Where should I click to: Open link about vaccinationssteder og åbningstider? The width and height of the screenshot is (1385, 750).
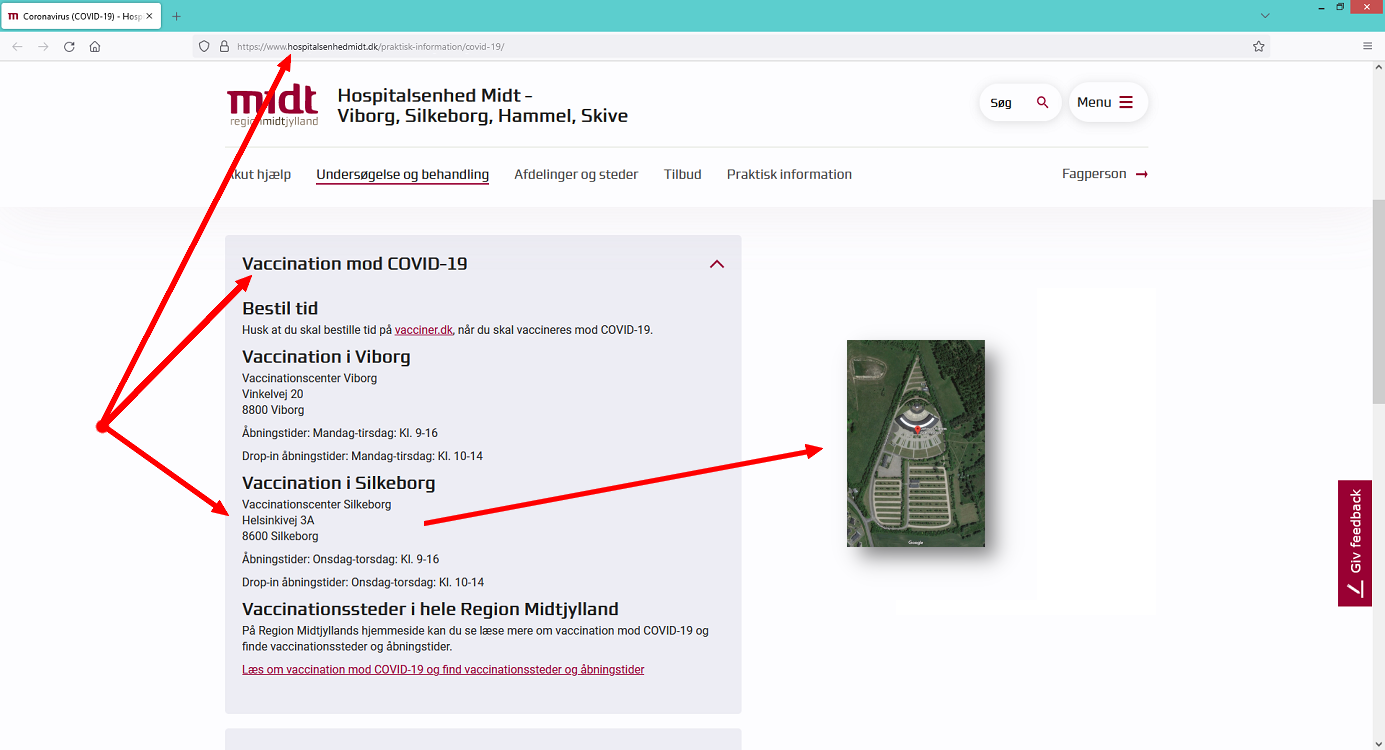click(x=443, y=670)
